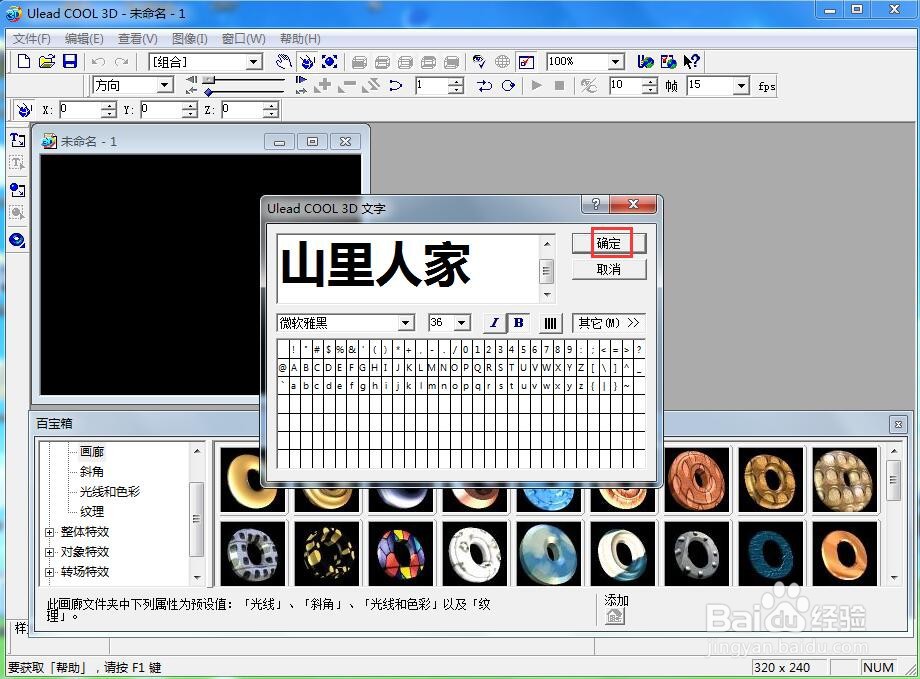
Task: Click the question mark help button in dialog
Action: (x=596, y=204)
